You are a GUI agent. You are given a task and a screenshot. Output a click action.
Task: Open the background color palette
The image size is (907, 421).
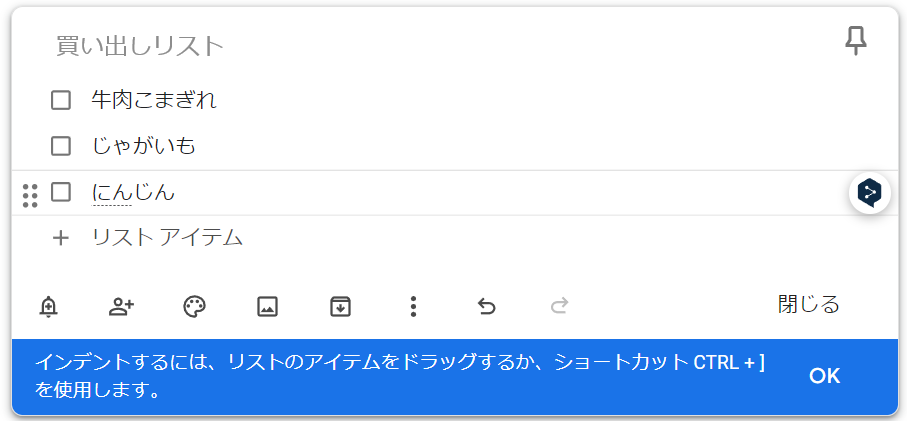tap(194, 307)
